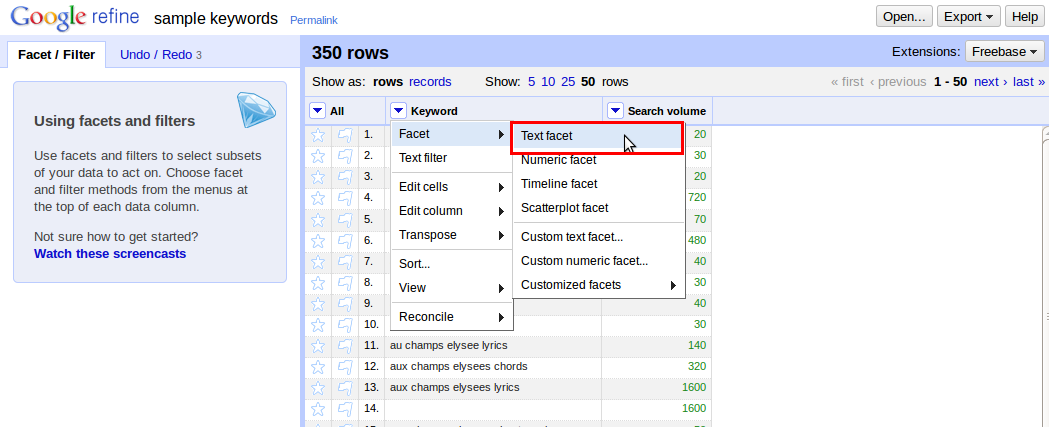The image size is (1049, 427).
Task: Flag row 11
Action: pos(345,346)
